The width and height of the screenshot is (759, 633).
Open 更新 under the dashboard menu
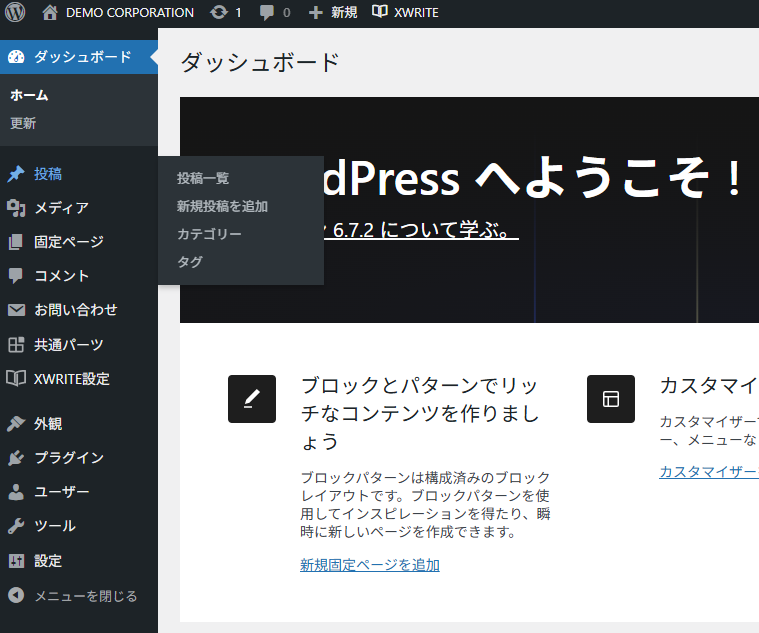23,124
